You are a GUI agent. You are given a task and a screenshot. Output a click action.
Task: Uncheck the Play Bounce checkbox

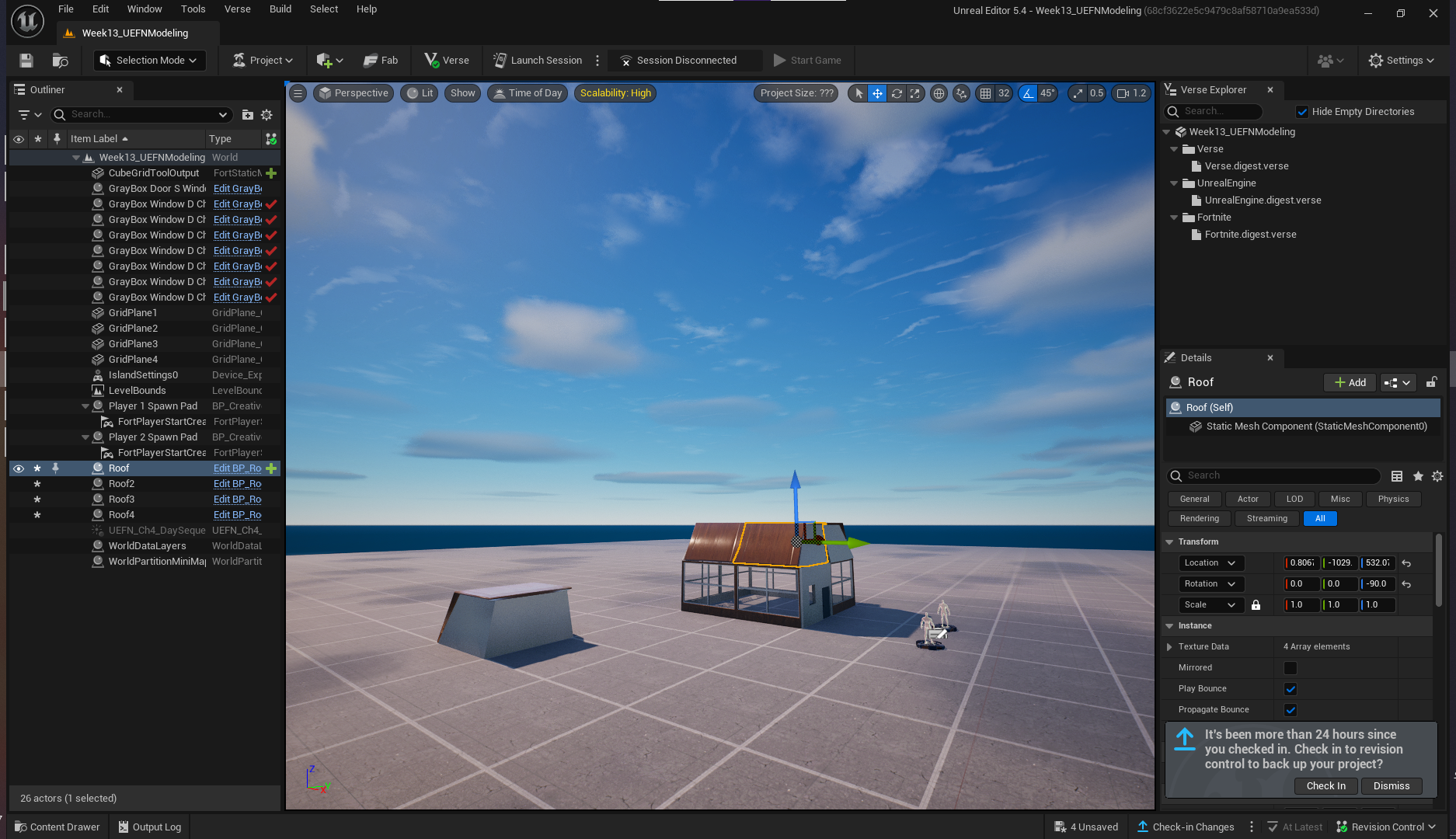1291,689
